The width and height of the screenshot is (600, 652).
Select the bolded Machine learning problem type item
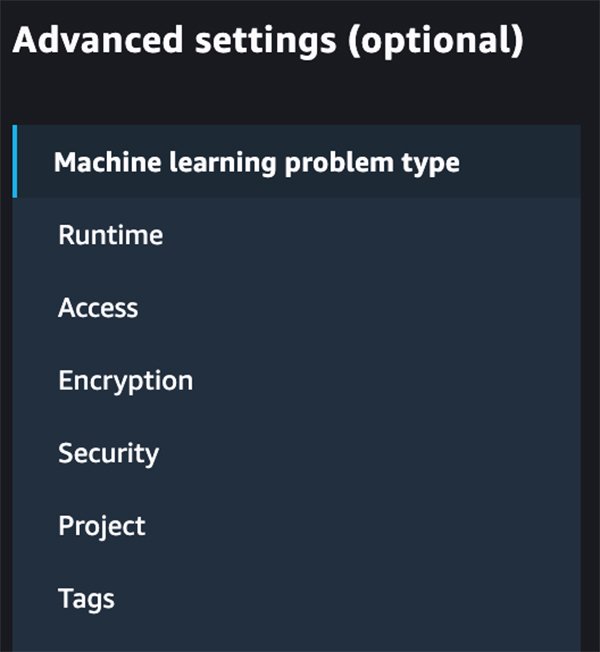[257, 162]
